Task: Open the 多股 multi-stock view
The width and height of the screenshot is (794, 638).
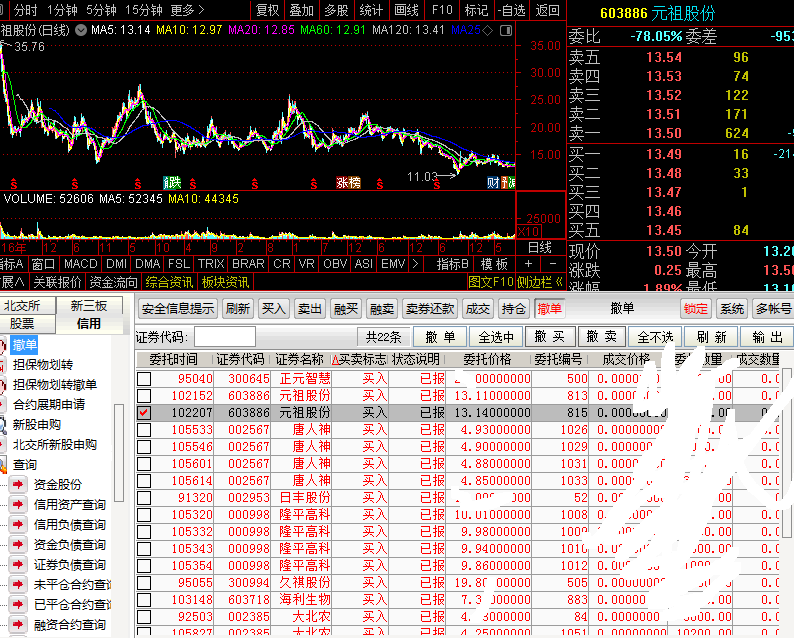Action: click(336, 10)
